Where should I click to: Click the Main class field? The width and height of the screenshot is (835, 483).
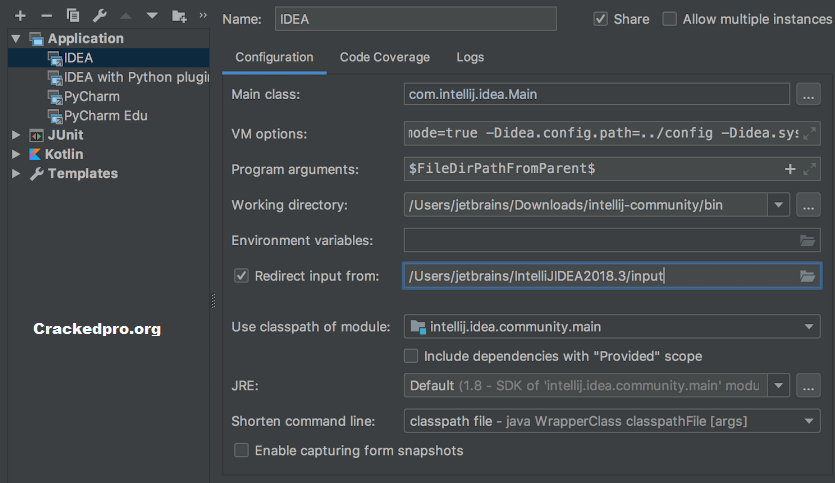pos(596,94)
